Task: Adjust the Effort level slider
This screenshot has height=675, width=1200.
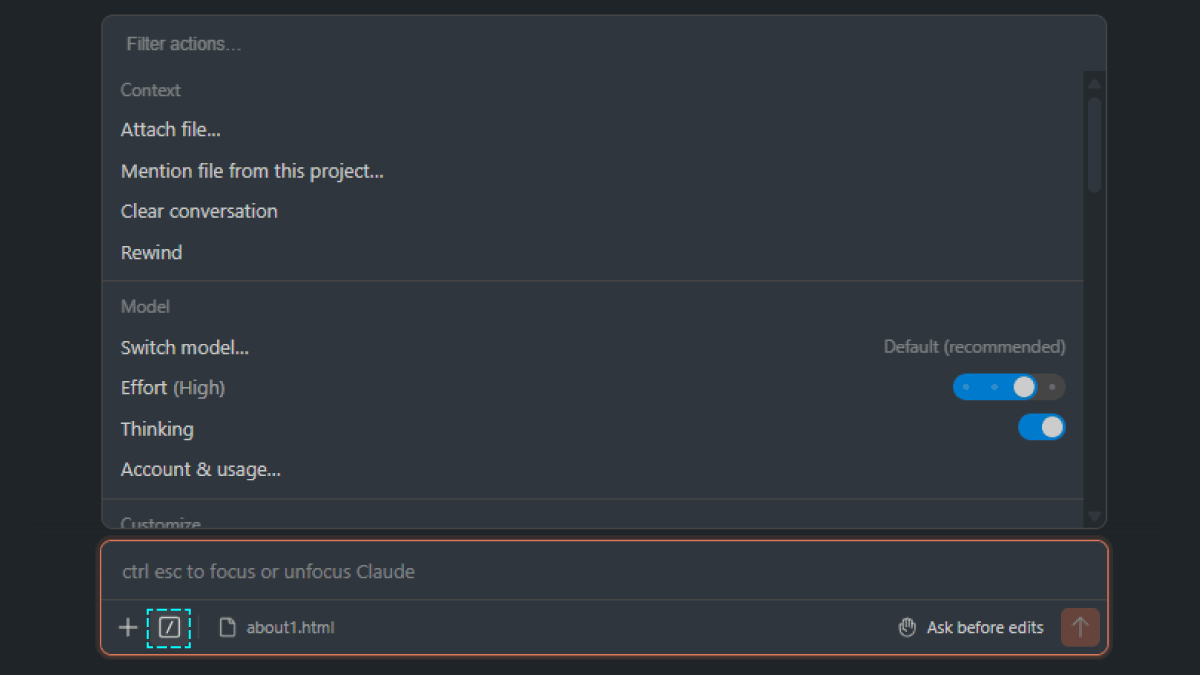Action: (x=1008, y=387)
